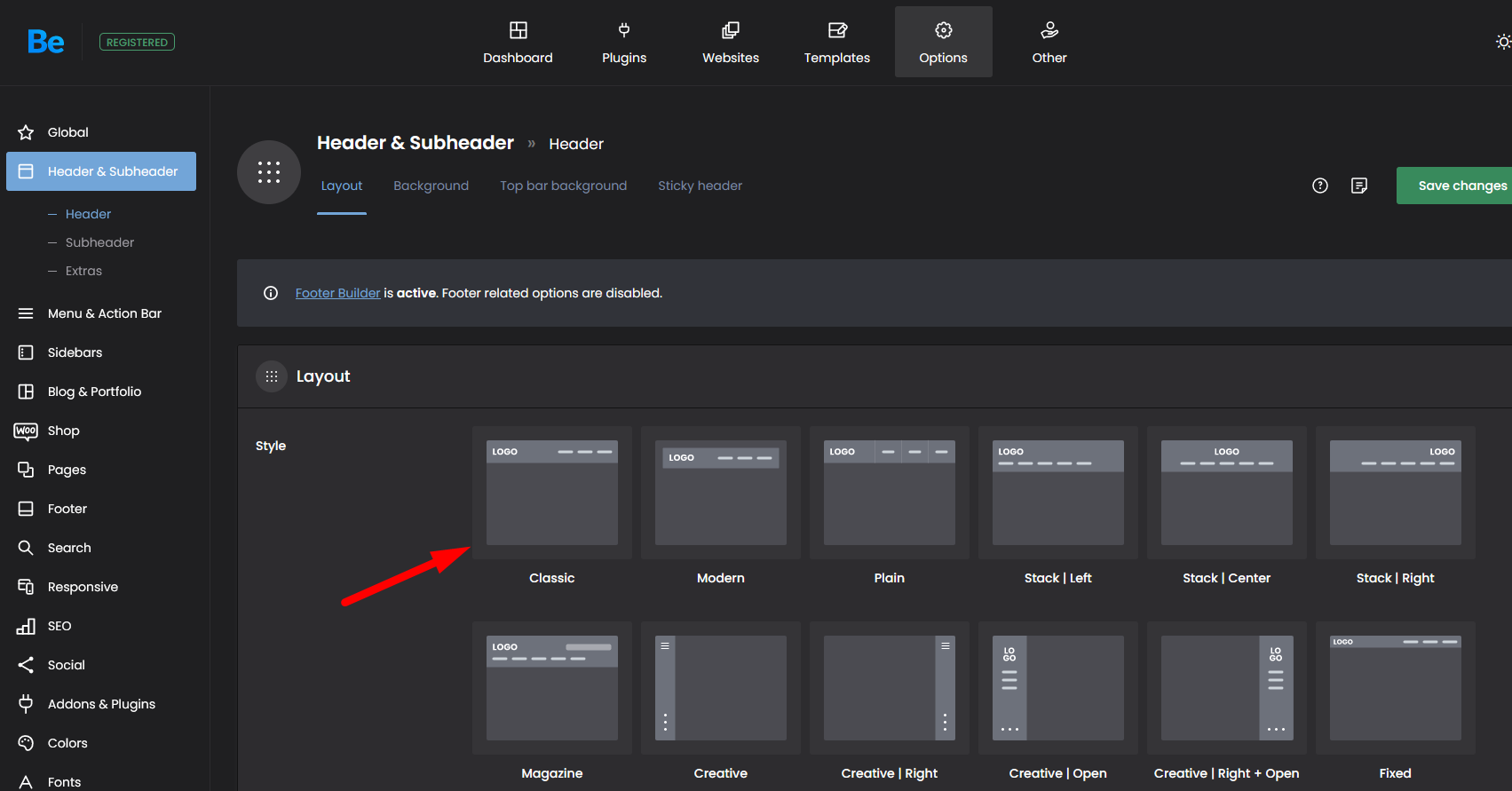Click the Layout section grid icon
The width and height of the screenshot is (1512, 791).
tap(272, 376)
